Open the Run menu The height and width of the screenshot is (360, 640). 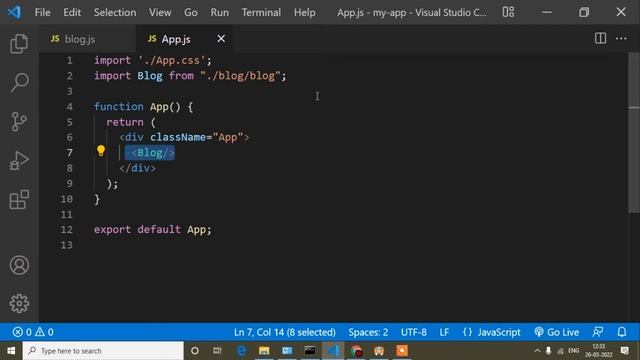[220, 12]
